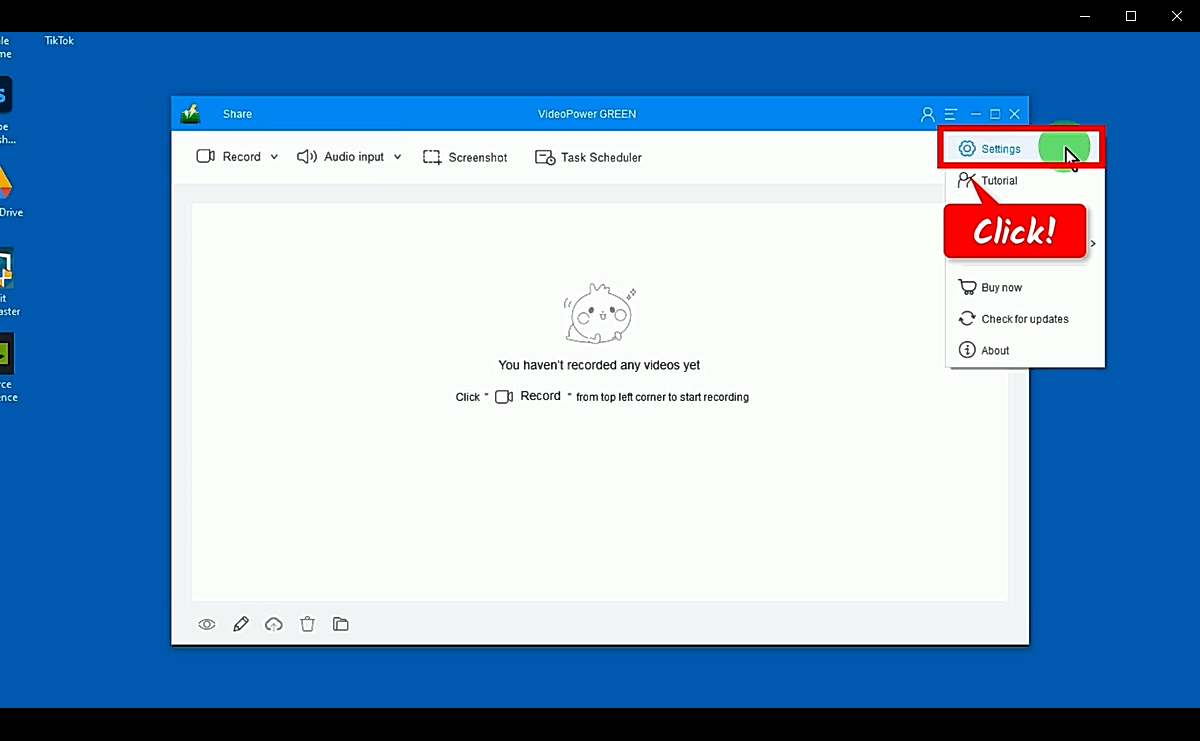Open the hamburger menu icon
Image resolution: width=1200 pixels, height=741 pixels.
(950, 113)
